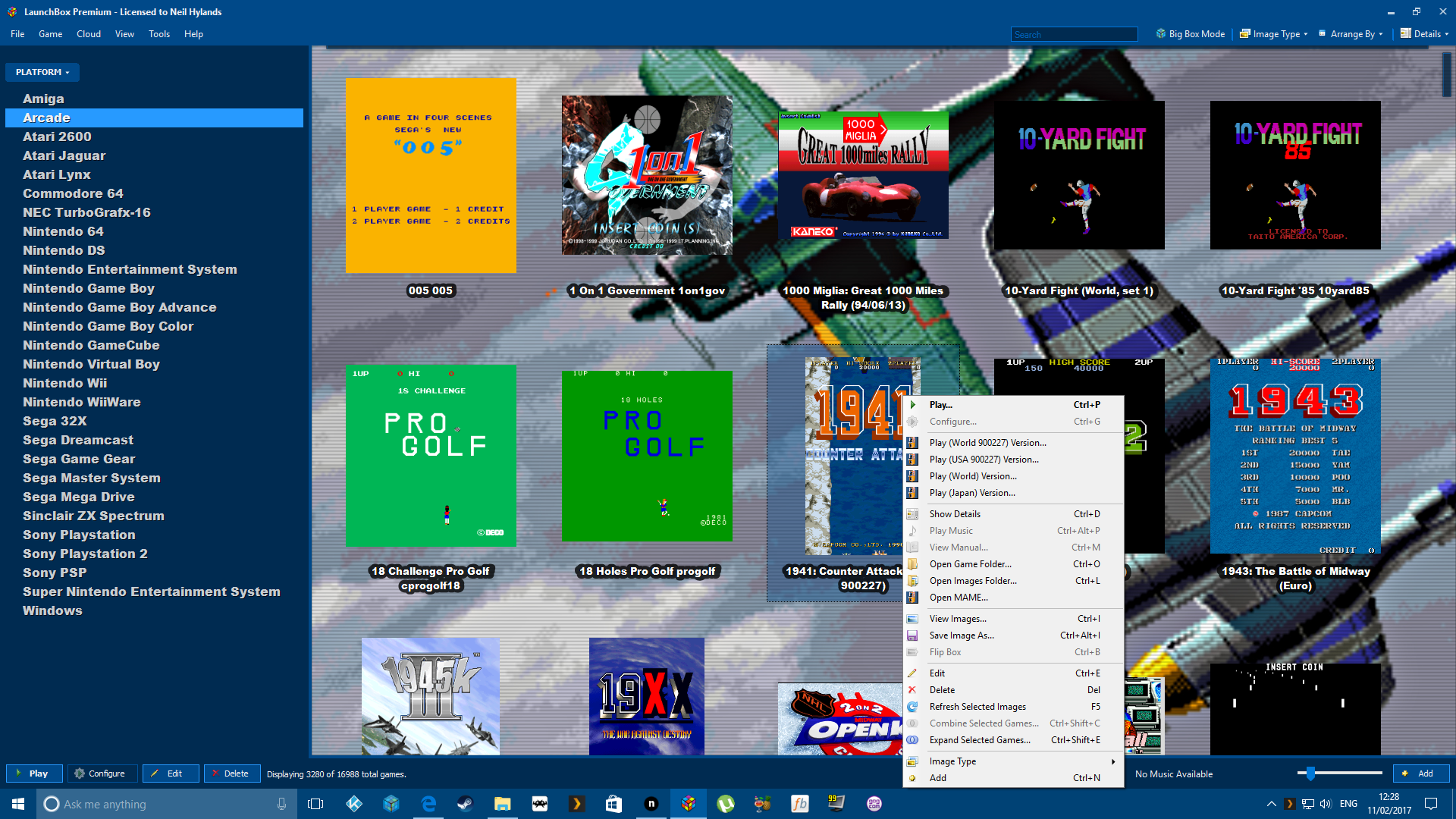Click the Configure button in bottom bar
This screenshot has width=1456, height=819.
(x=103, y=773)
